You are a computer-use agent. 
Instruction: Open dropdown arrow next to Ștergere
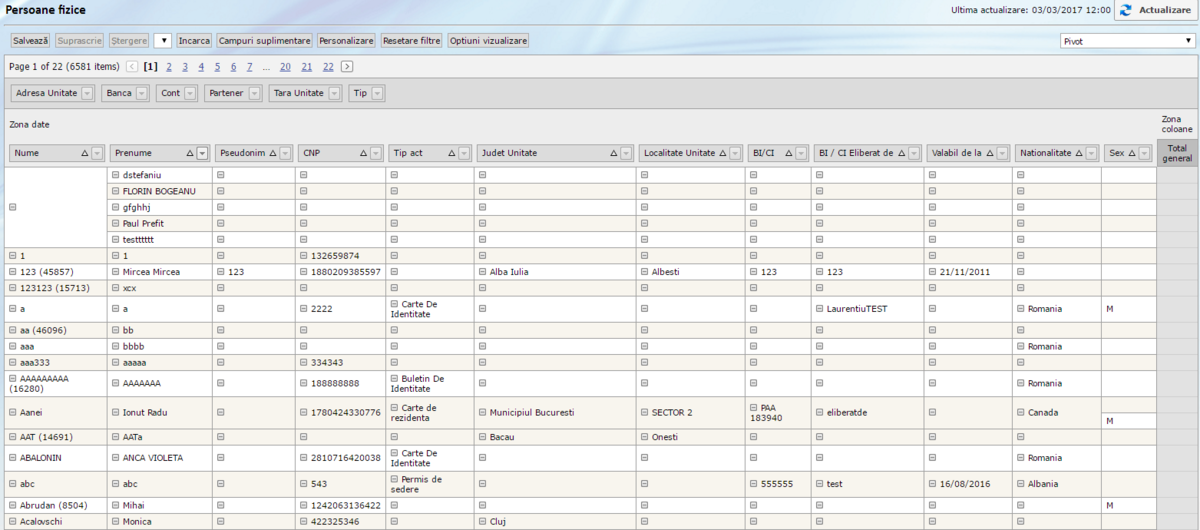163,41
